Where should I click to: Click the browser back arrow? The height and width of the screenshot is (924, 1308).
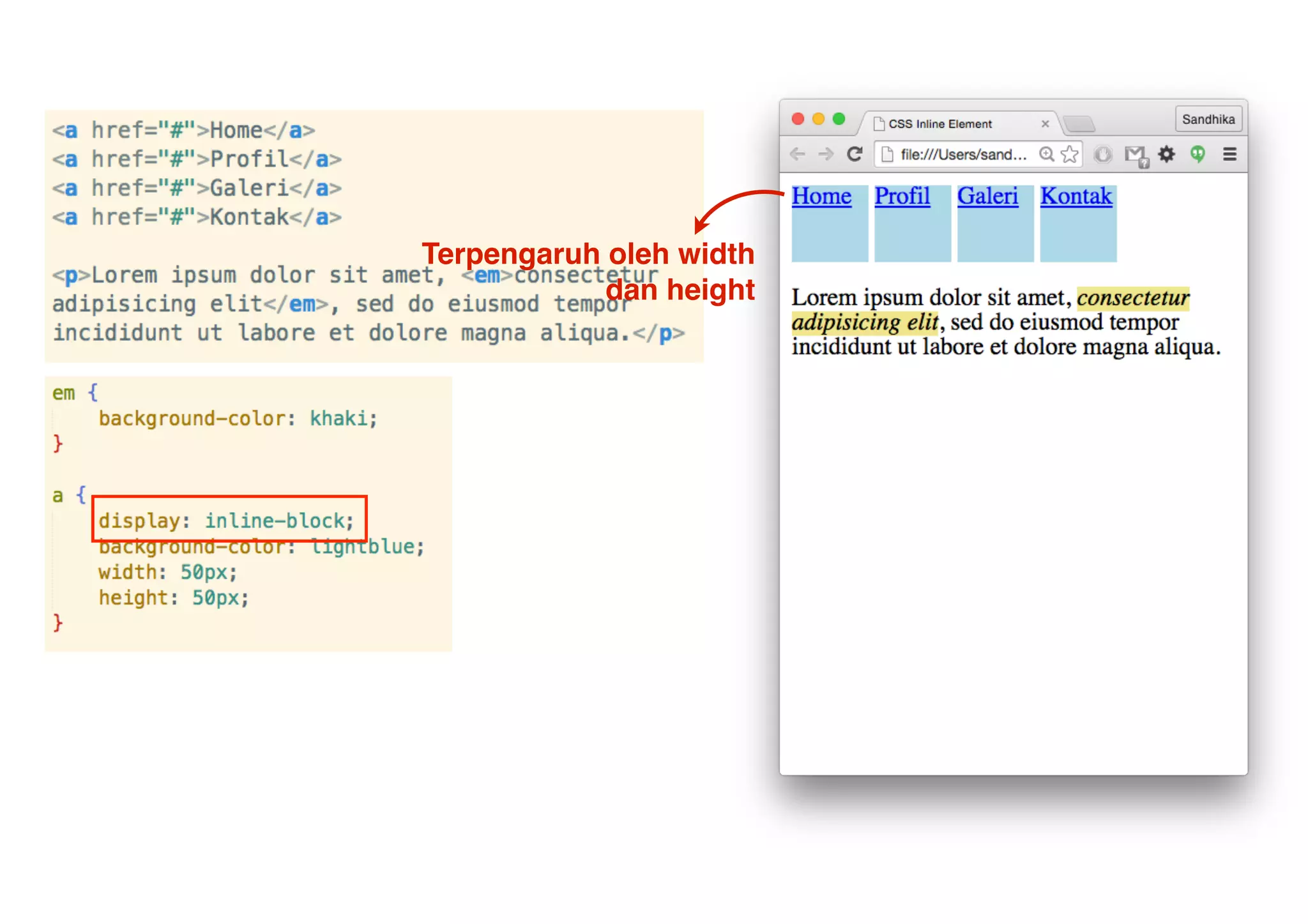pyautogui.click(x=797, y=154)
